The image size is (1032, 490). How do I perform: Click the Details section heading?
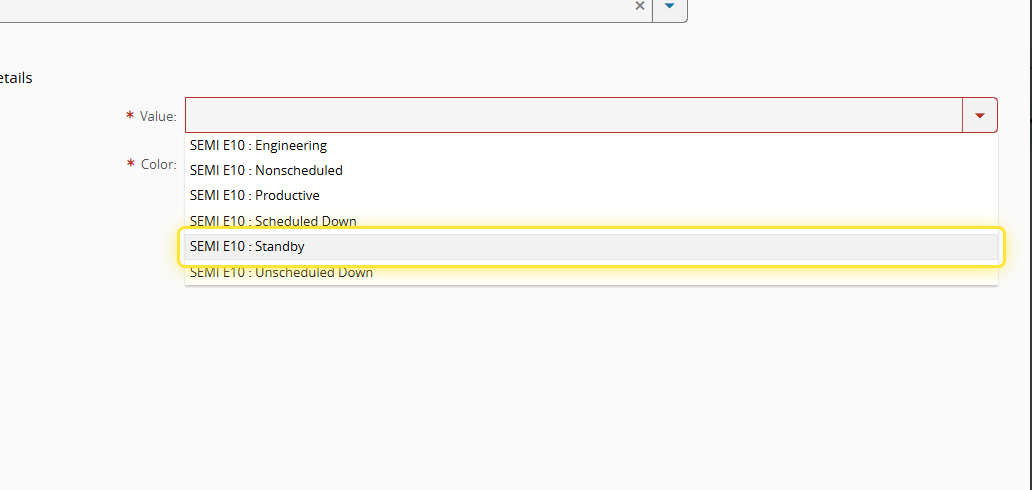pos(16,78)
